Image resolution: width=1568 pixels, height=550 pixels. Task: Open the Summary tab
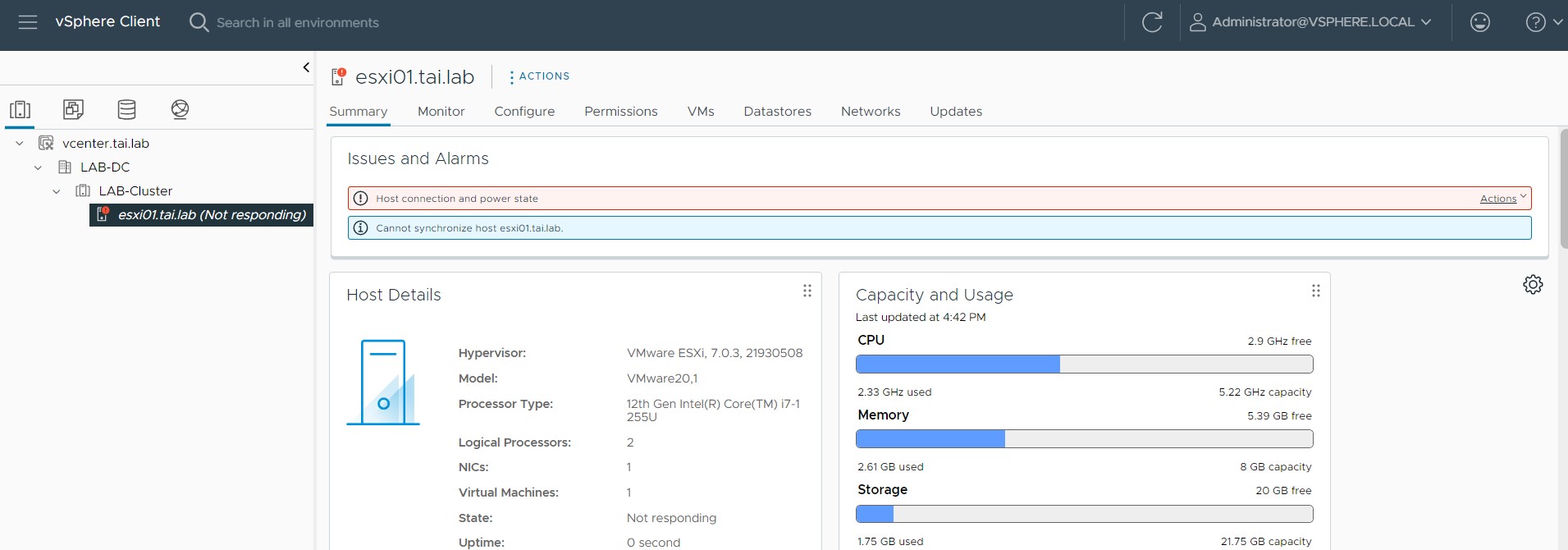pos(358,112)
